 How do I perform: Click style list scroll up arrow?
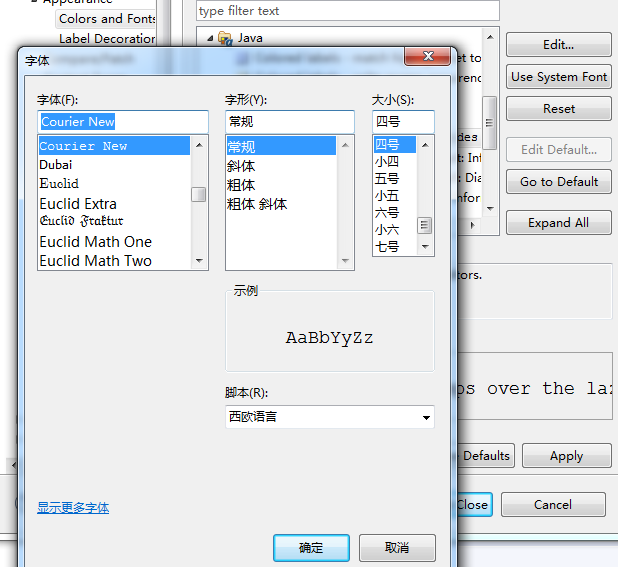point(345,145)
